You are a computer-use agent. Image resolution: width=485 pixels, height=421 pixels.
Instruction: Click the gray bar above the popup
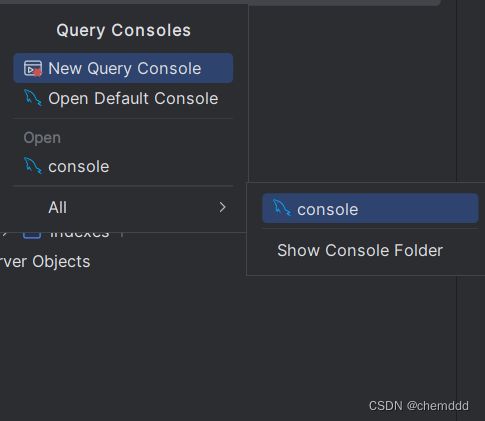point(220,2)
